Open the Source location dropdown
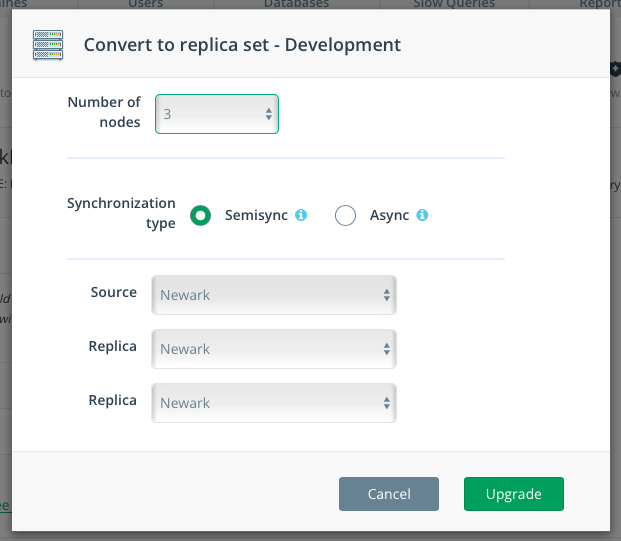 click(x=274, y=295)
